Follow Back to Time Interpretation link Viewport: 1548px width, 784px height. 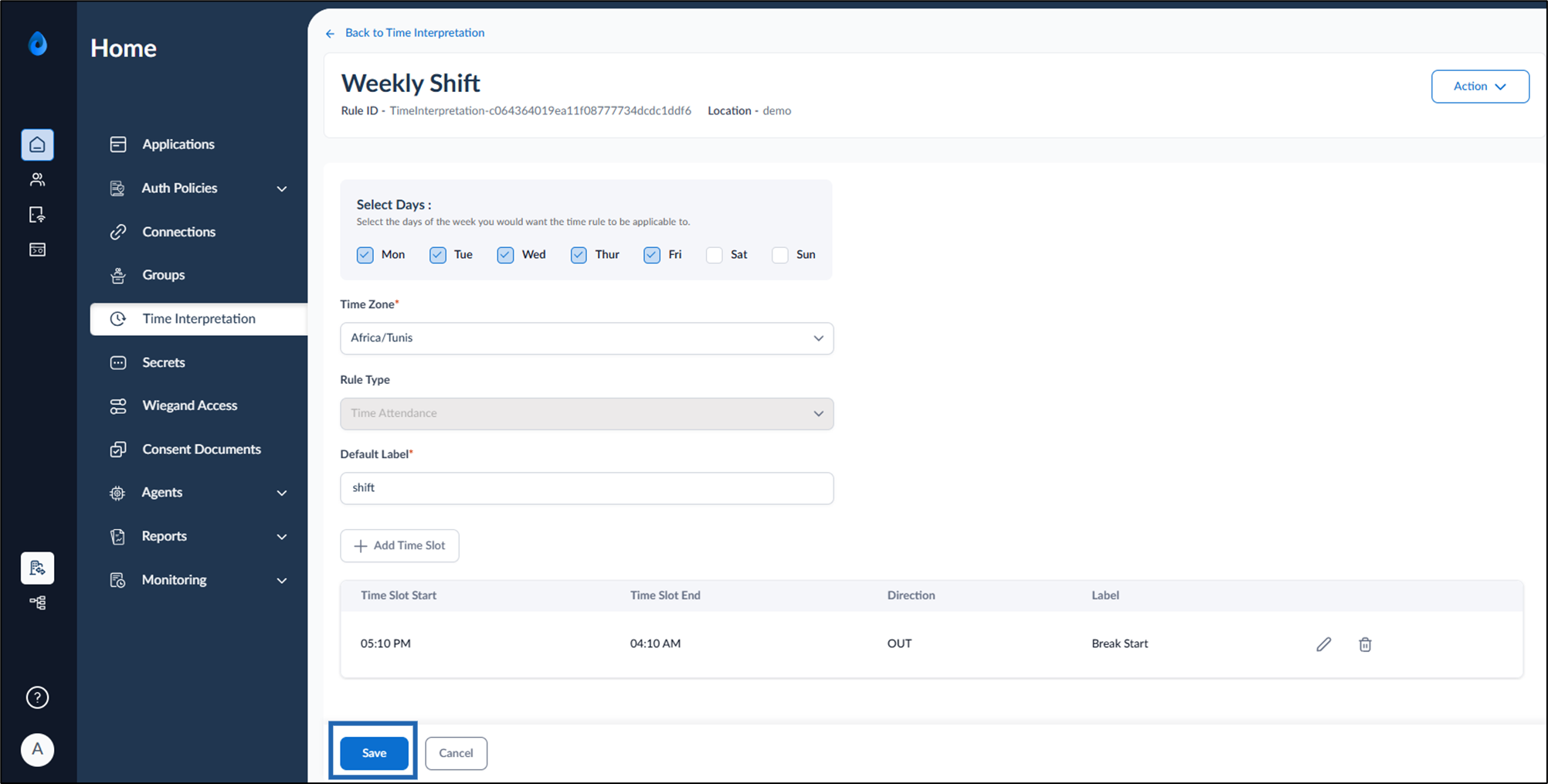(415, 32)
